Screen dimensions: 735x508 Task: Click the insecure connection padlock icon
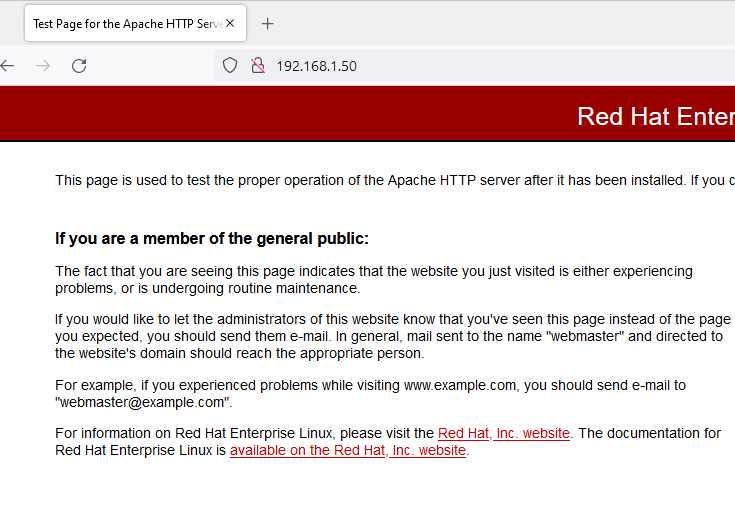(x=257, y=66)
